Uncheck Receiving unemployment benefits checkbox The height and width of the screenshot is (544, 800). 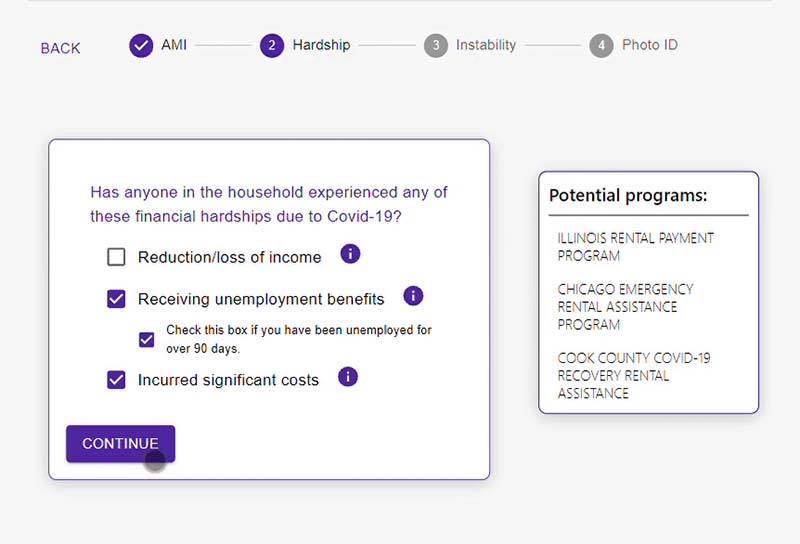(x=117, y=298)
